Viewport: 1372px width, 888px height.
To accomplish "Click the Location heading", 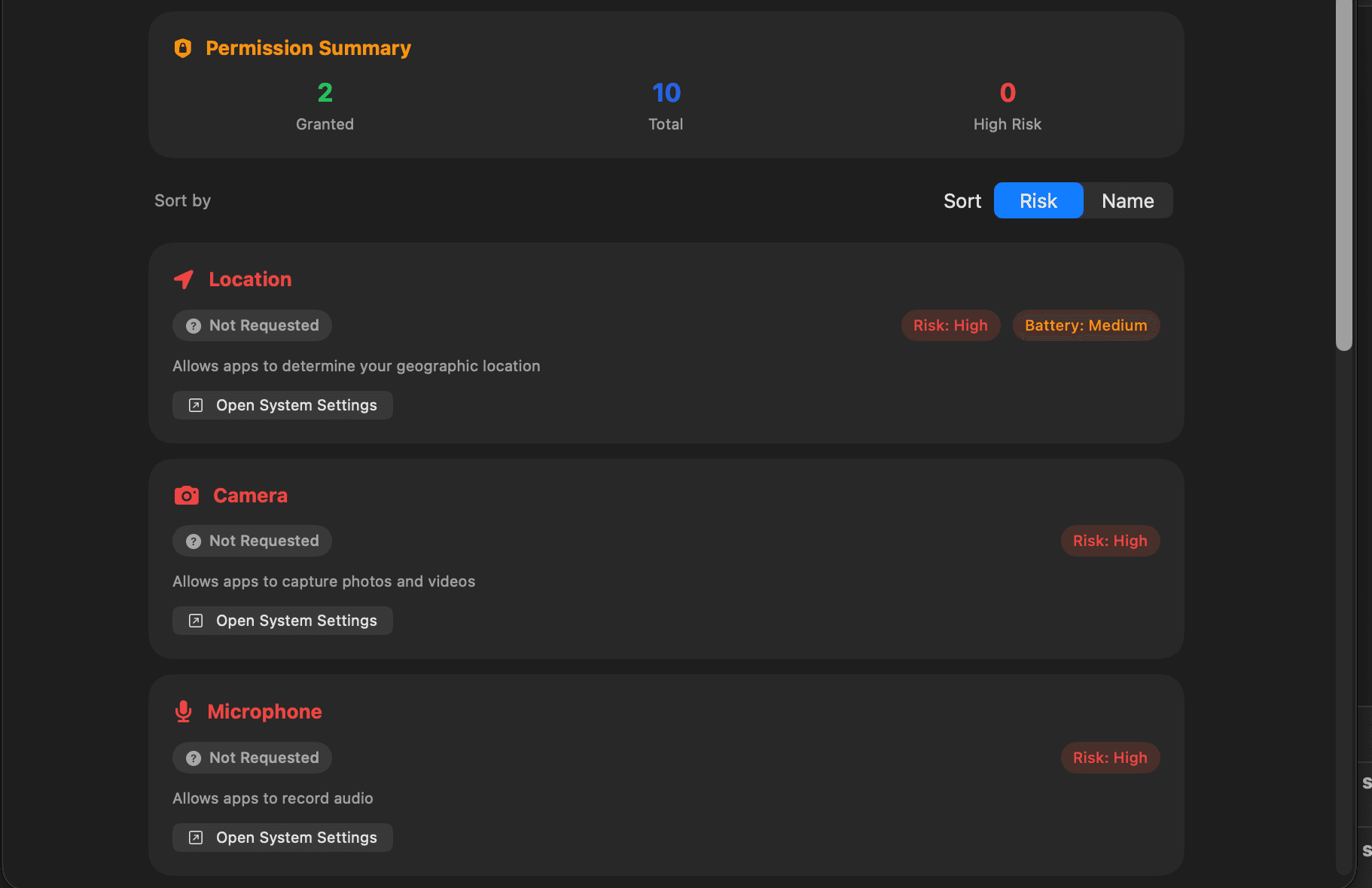I will (x=250, y=279).
